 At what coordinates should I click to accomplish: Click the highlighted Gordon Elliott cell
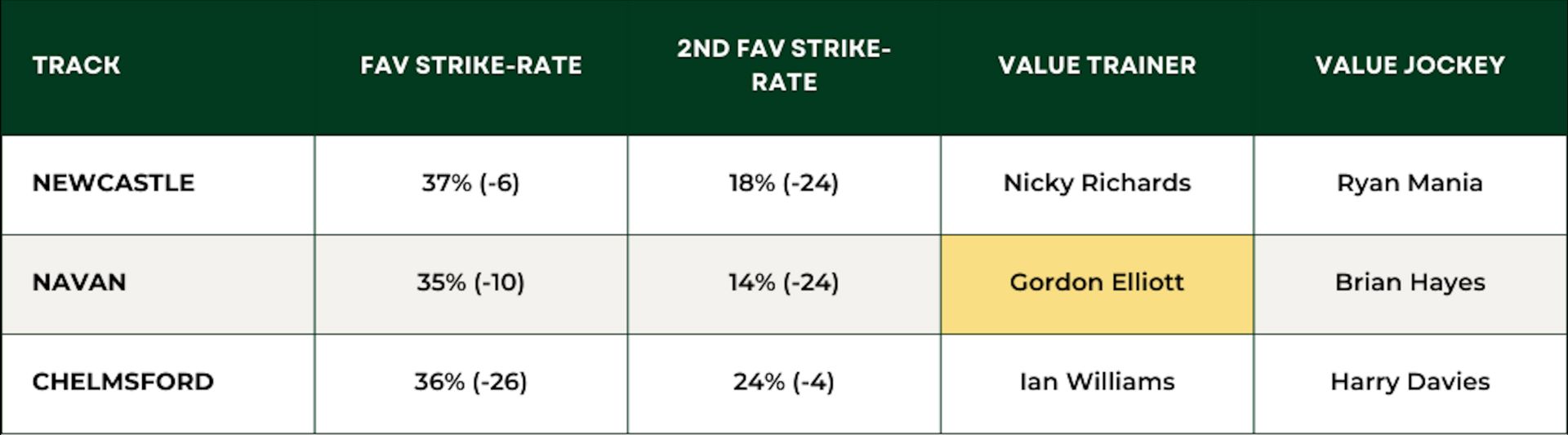pos(1097,284)
